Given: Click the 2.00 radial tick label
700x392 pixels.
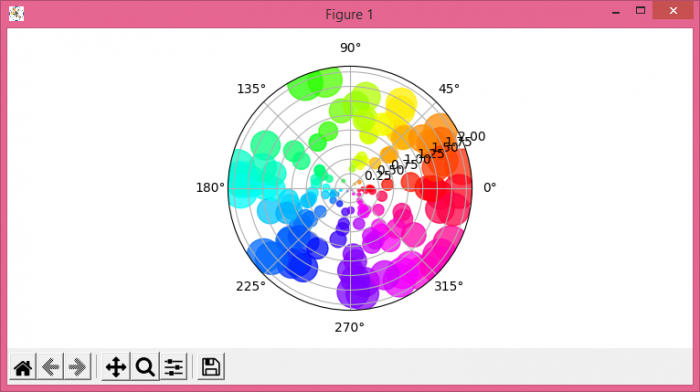Looking at the screenshot, I should click(472, 136).
